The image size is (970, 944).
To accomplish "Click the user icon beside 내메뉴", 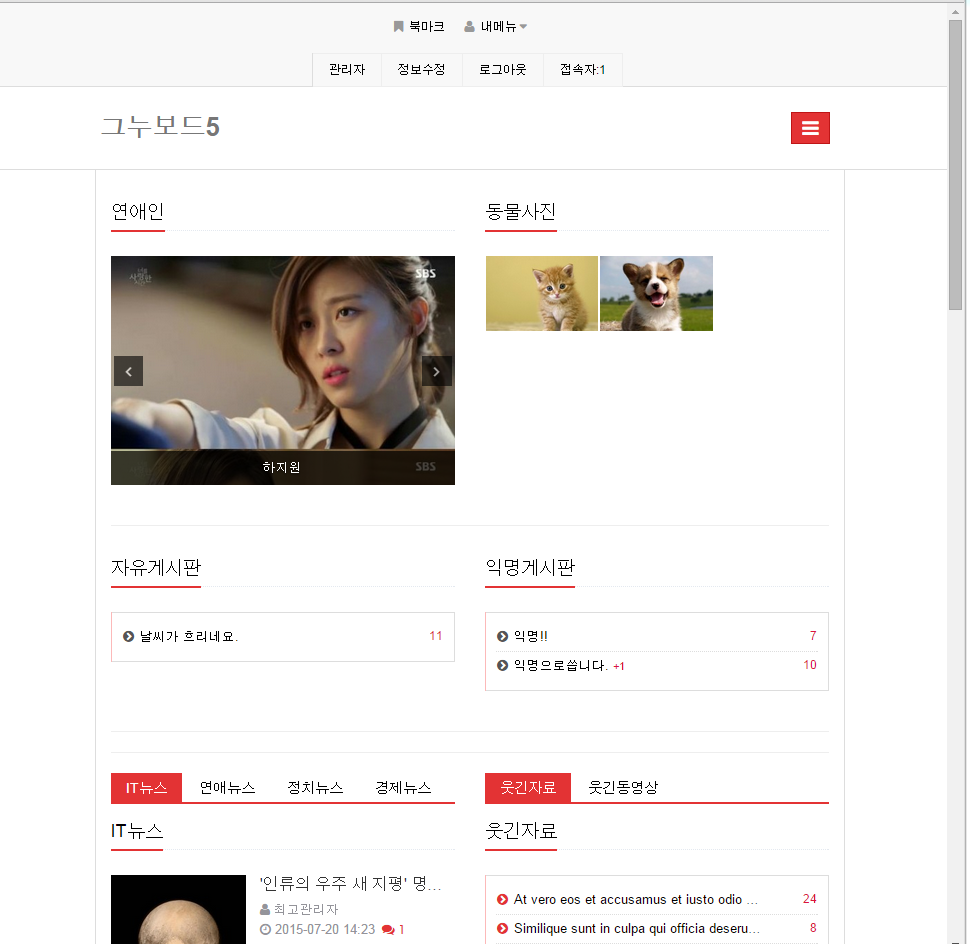I will 470,27.
